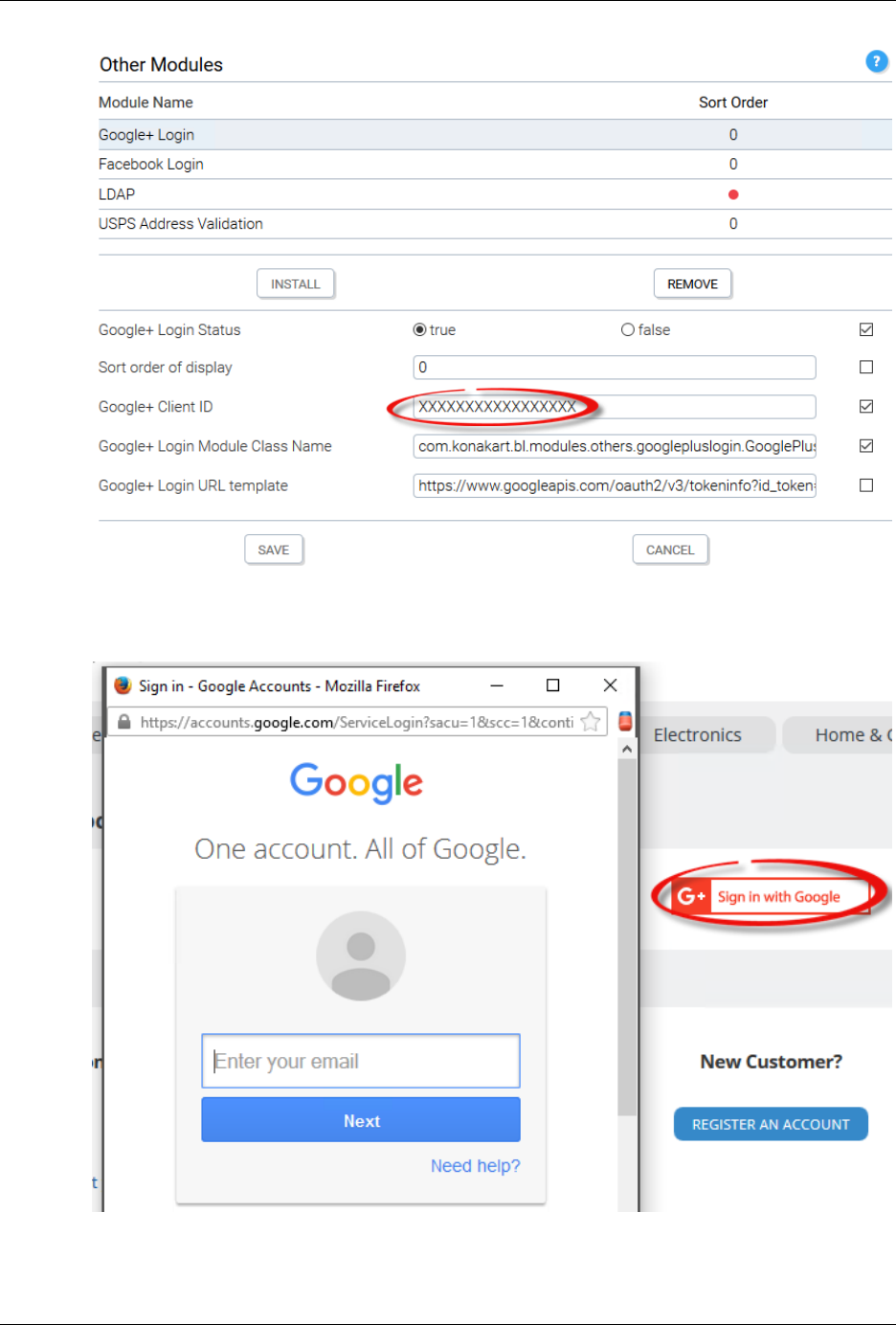Select the Facebook Login module row
This screenshot has height=1325, width=896.
tap(495, 165)
